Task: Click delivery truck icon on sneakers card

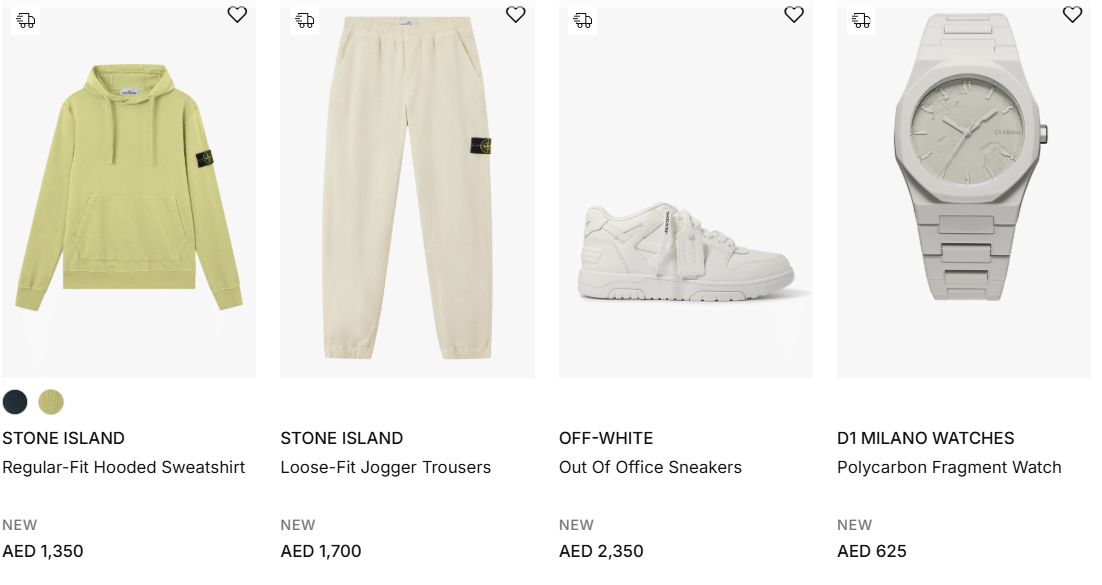Action: pos(583,20)
